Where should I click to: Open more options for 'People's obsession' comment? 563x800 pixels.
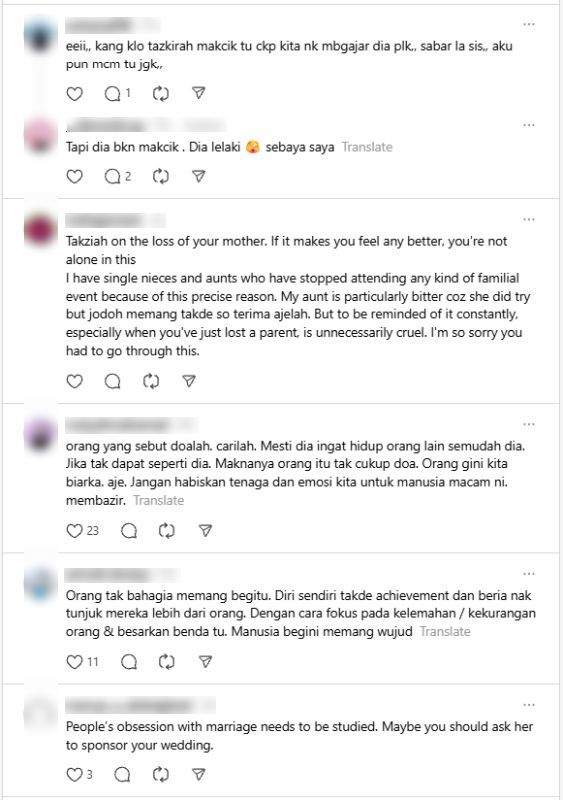[x=529, y=705]
